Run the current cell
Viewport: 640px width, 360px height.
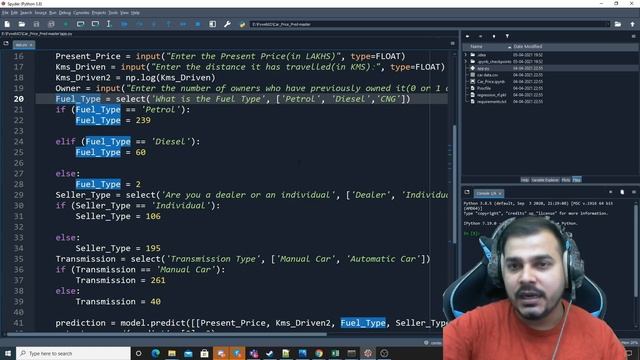[x=80, y=24]
